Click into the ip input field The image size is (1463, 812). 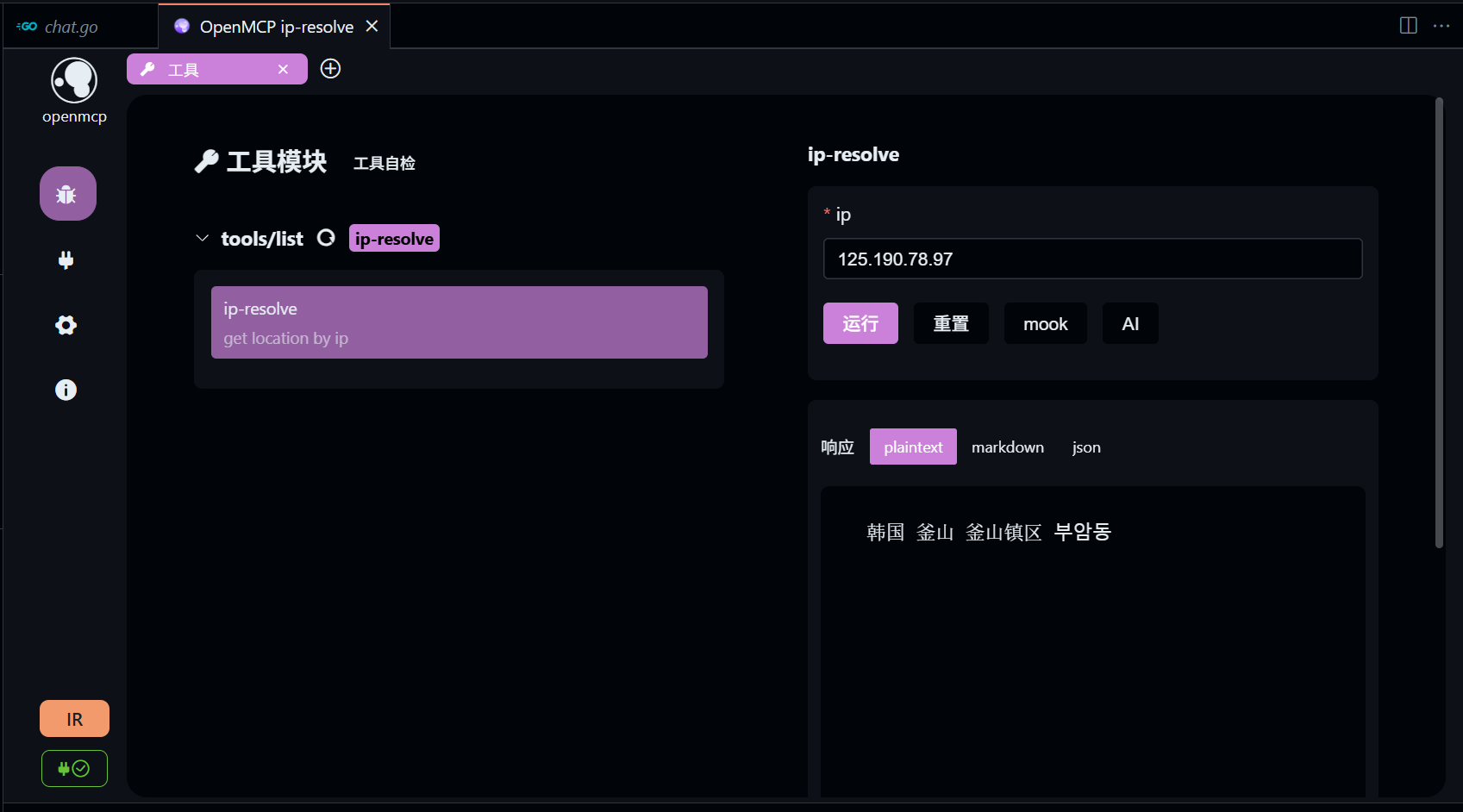tap(1092, 259)
